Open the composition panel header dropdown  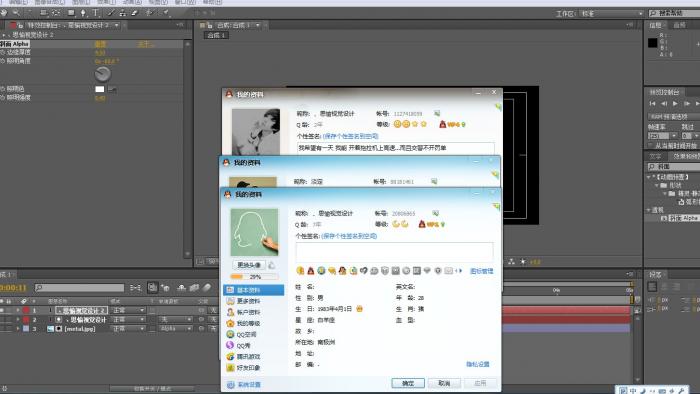click(x=258, y=25)
